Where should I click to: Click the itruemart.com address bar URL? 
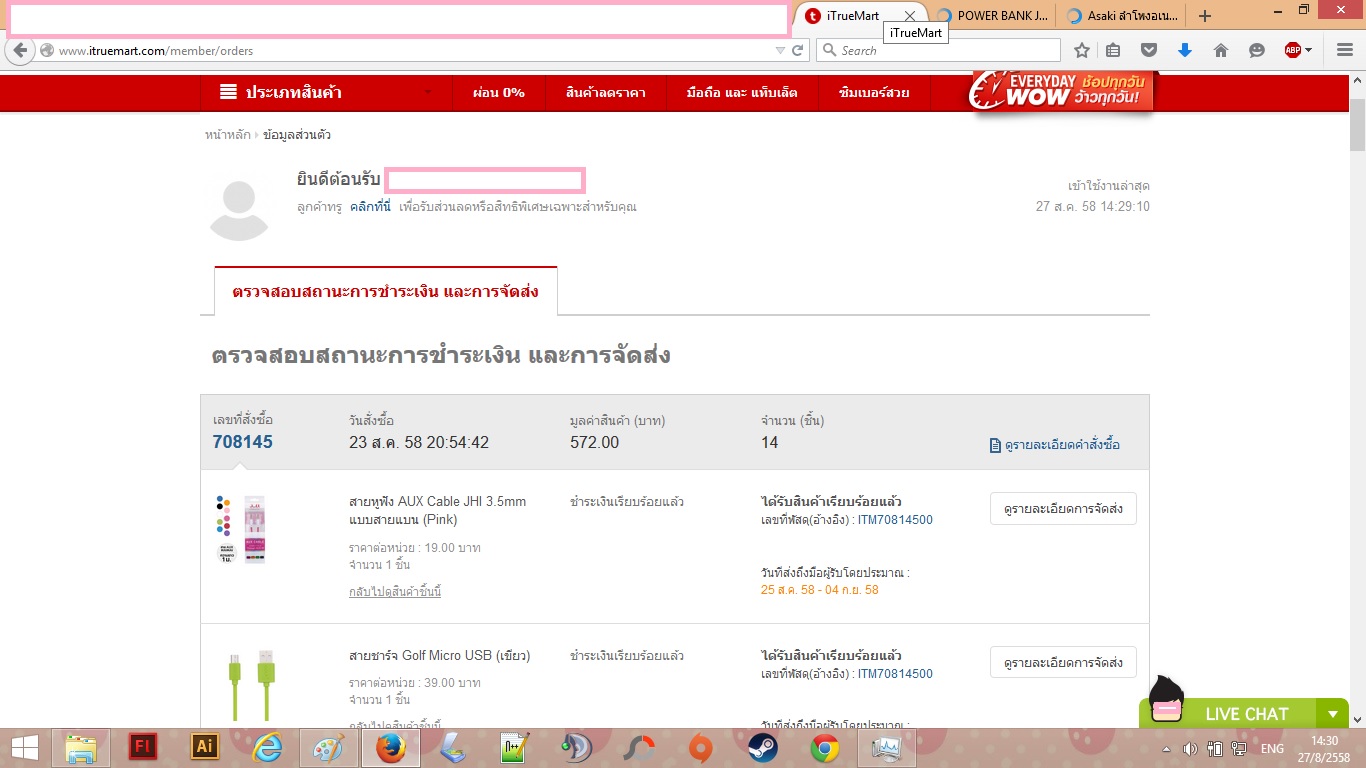[155, 50]
